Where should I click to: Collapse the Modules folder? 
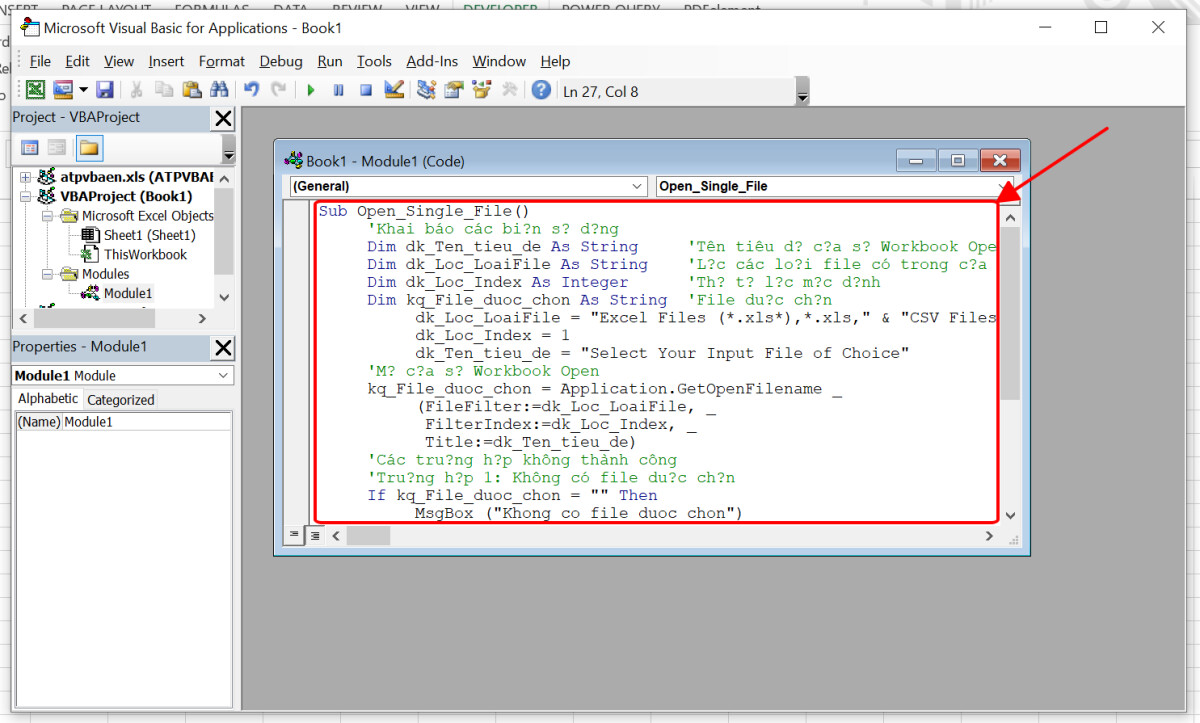point(46,272)
